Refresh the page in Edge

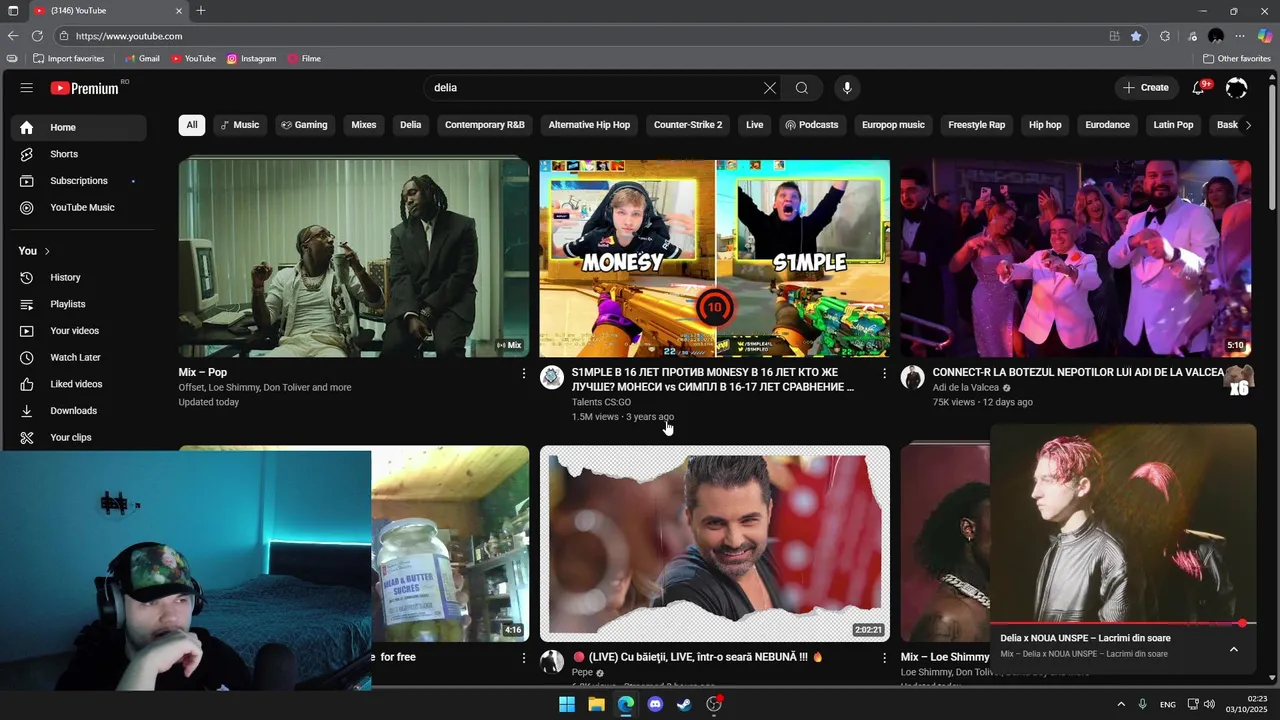pos(37,36)
